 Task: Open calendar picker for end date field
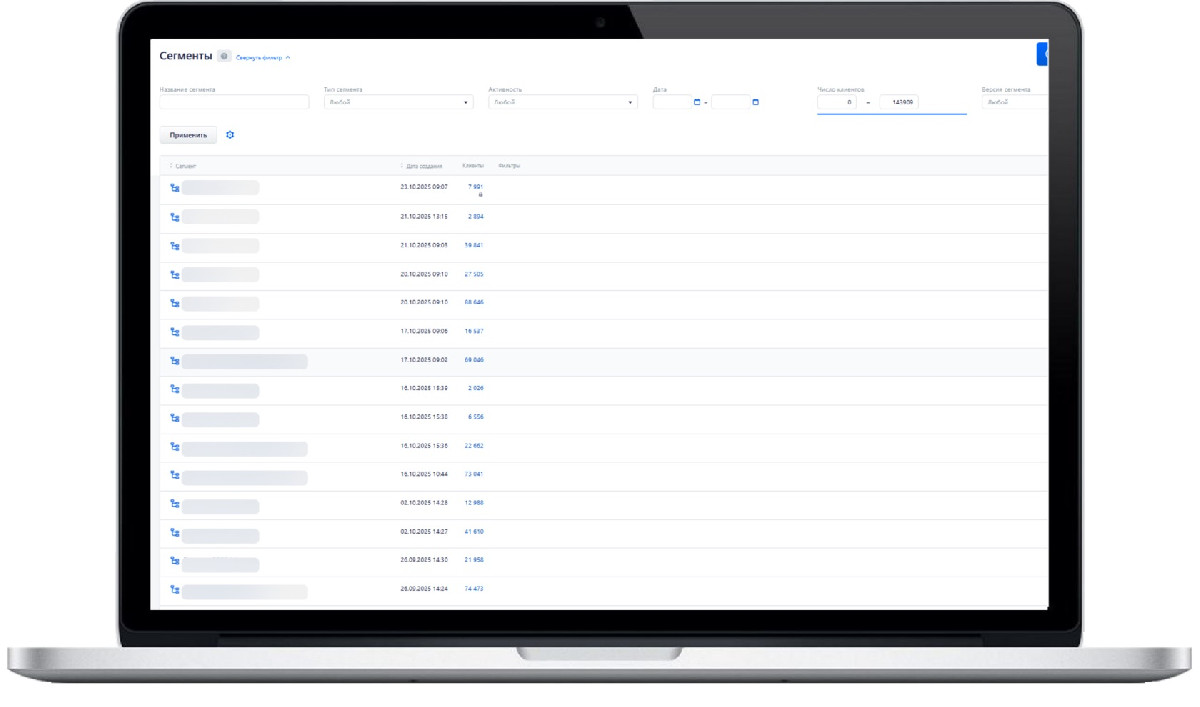coord(755,102)
